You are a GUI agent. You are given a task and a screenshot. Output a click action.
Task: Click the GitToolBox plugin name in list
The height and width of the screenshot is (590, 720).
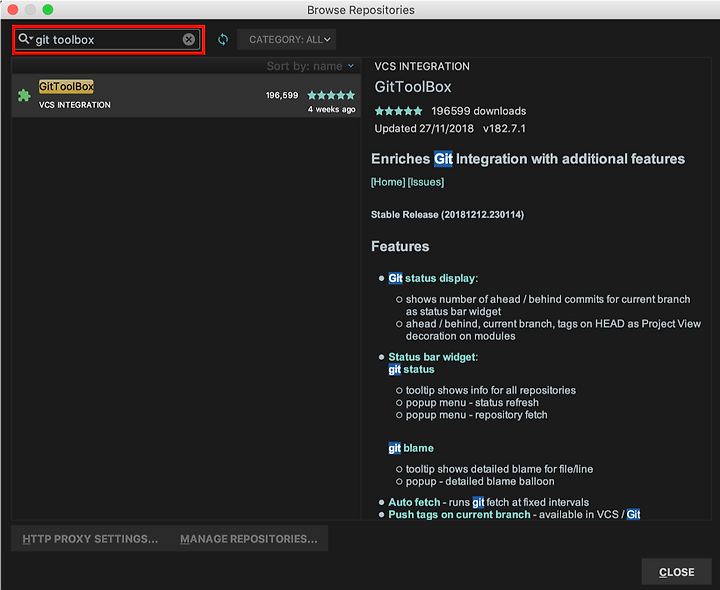[66, 86]
